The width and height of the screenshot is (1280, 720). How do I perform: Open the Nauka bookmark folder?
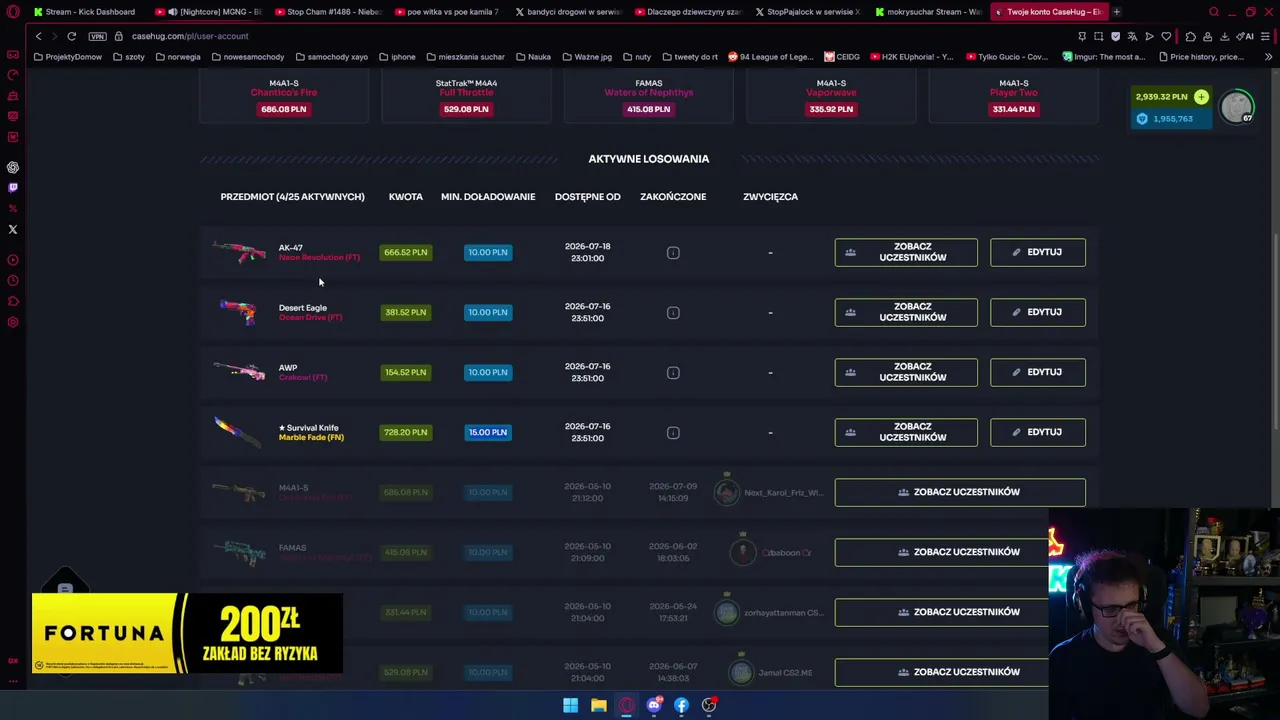point(533,57)
